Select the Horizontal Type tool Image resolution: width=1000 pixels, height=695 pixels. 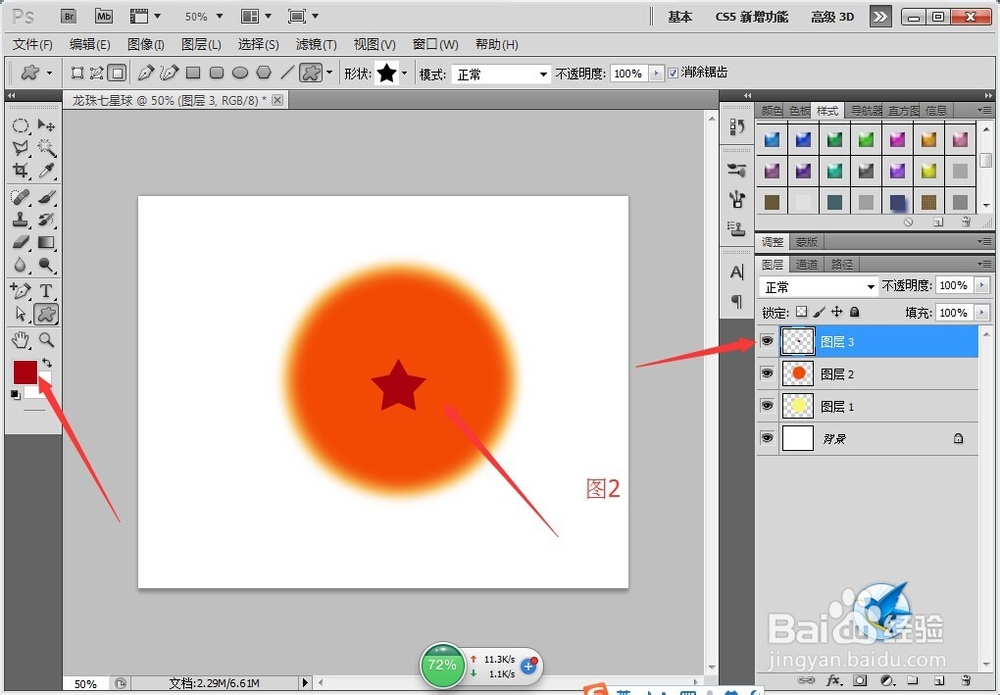[x=46, y=291]
